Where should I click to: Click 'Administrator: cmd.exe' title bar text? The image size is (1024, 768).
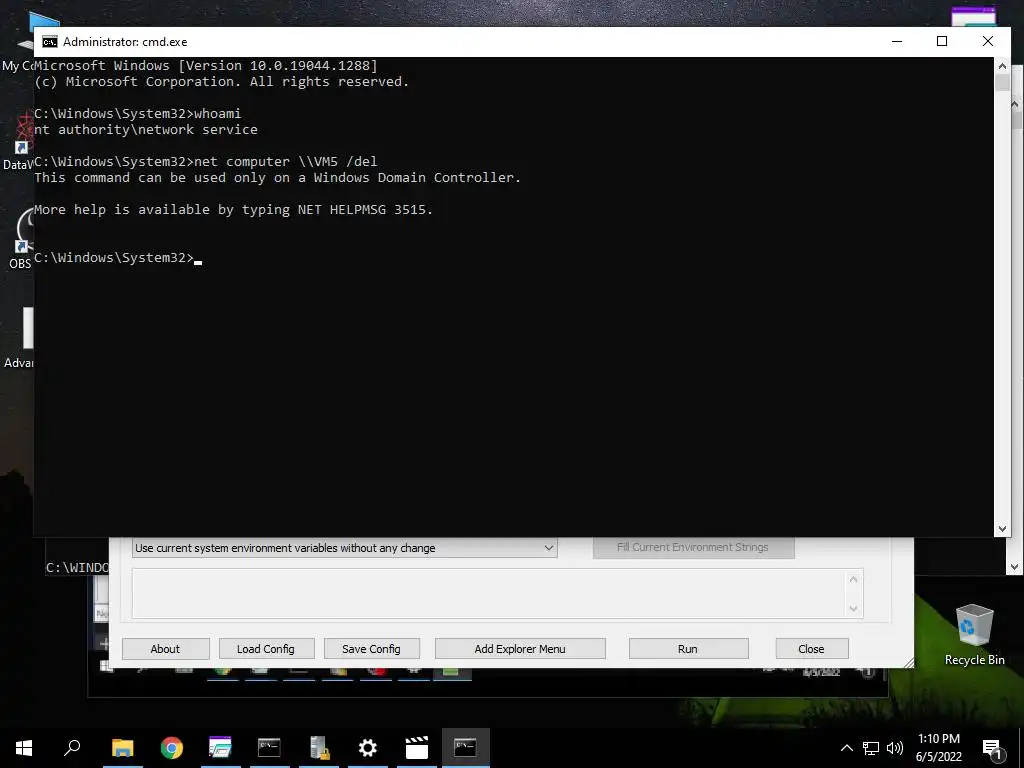pyautogui.click(x=125, y=42)
